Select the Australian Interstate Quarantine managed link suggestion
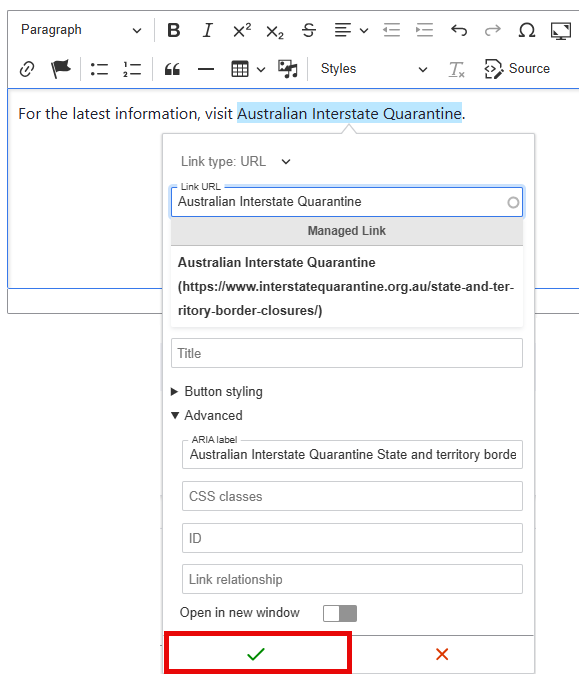 click(347, 286)
